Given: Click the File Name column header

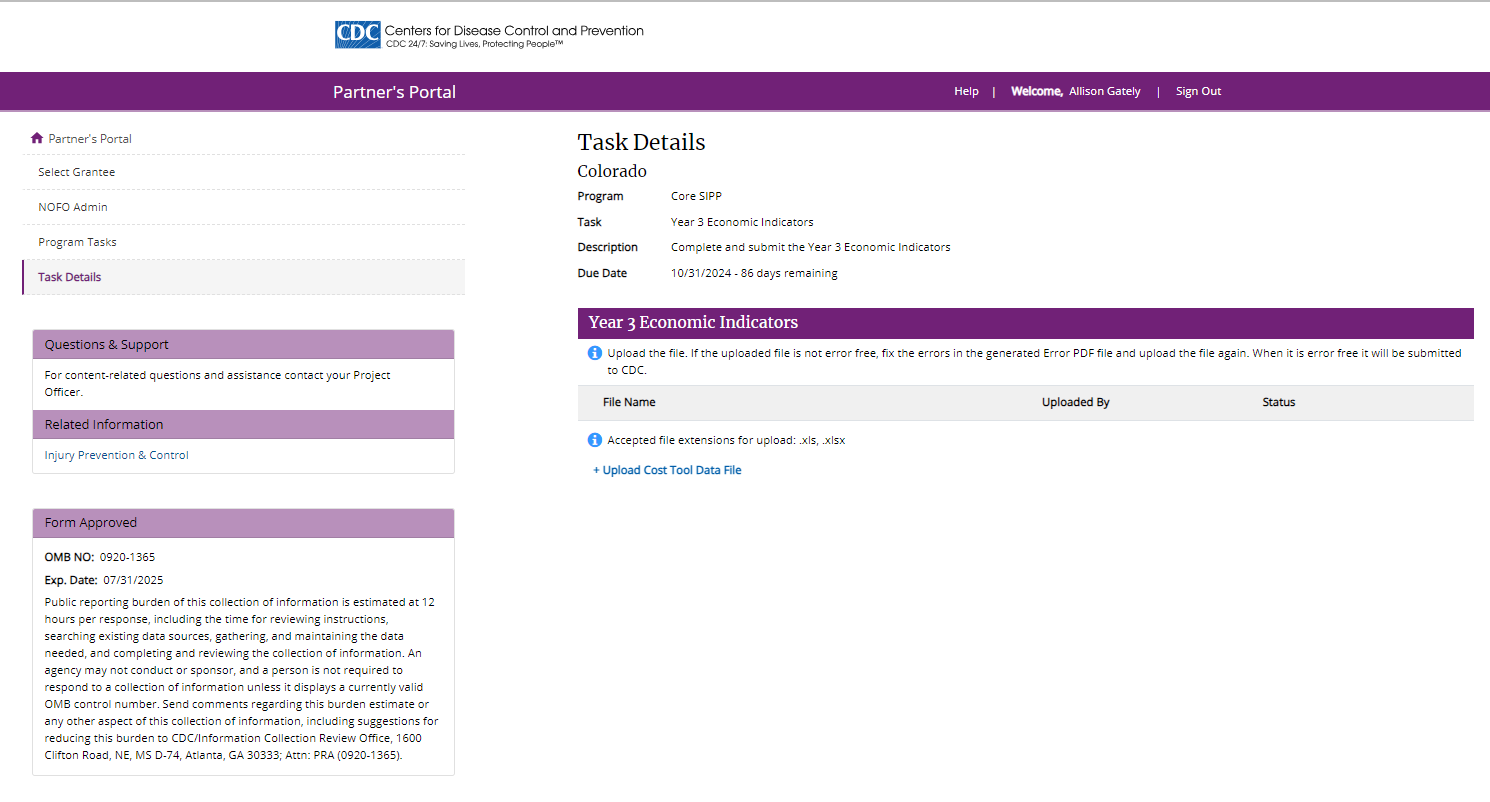Looking at the screenshot, I should click(x=629, y=402).
